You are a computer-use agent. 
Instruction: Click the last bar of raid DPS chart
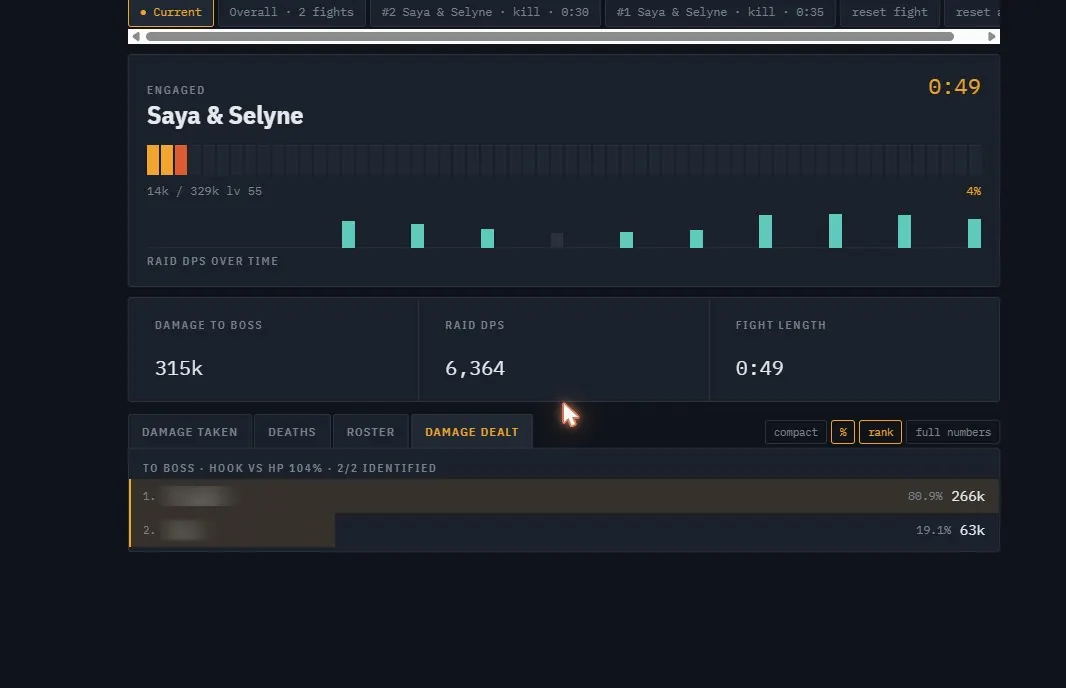[974, 233]
